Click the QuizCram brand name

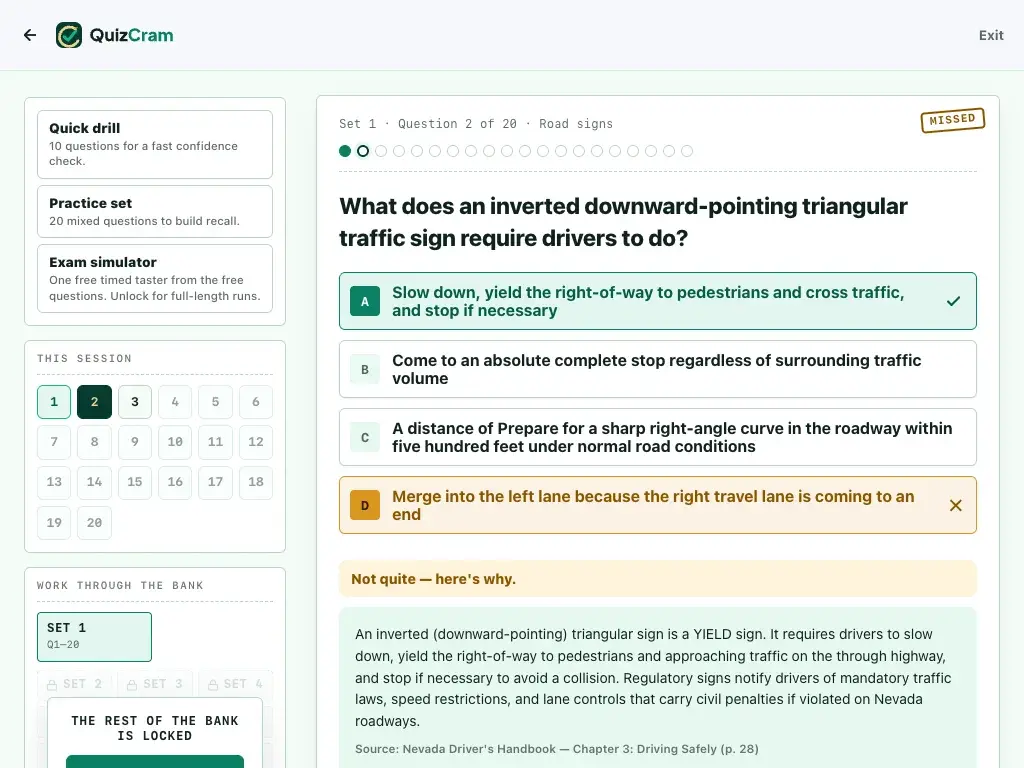tap(131, 35)
